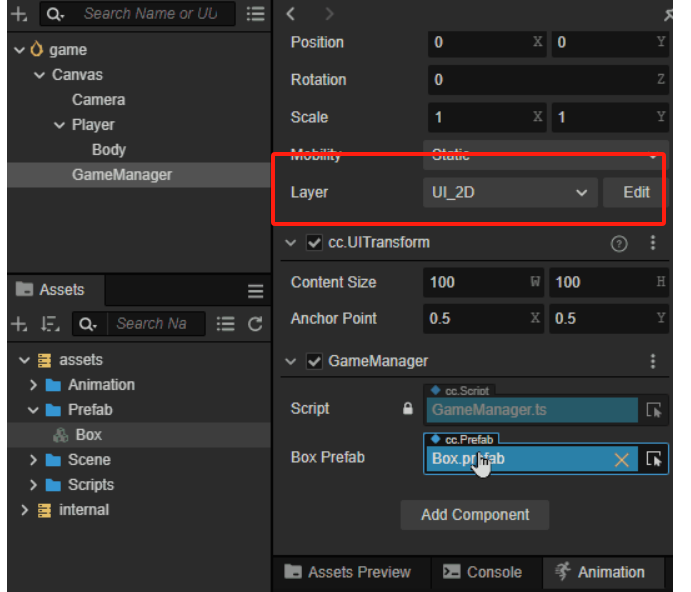The image size is (691, 592).
Task: Click the Scale Y input field
Action: pos(610,118)
